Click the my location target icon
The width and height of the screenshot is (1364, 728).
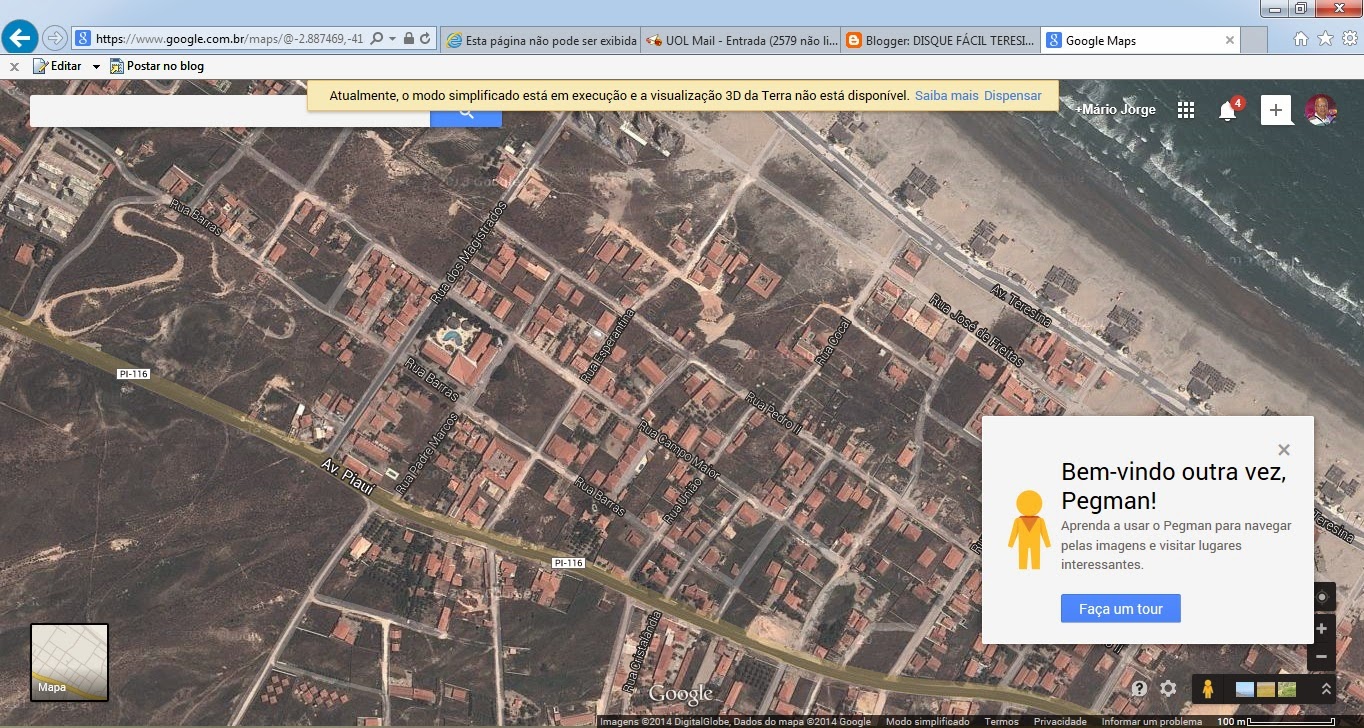[1321, 597]
